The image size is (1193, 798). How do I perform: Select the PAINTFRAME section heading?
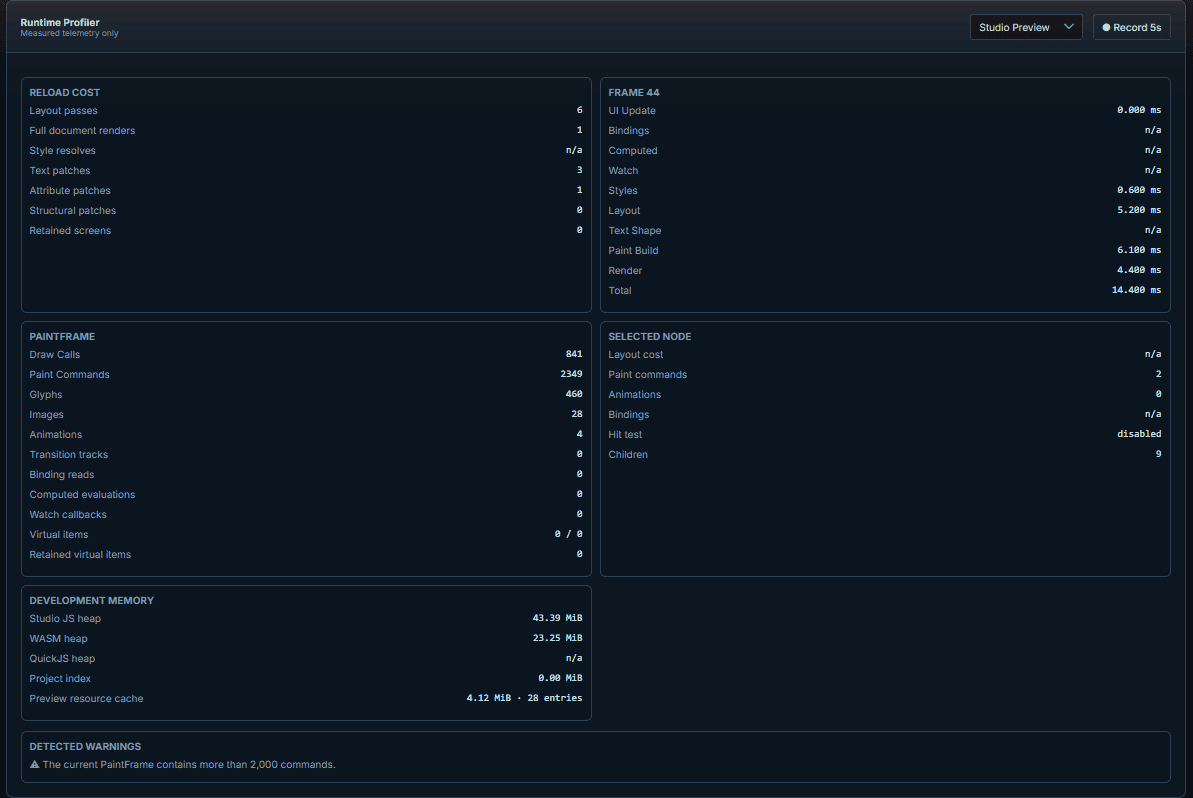(x=62, y=336)
